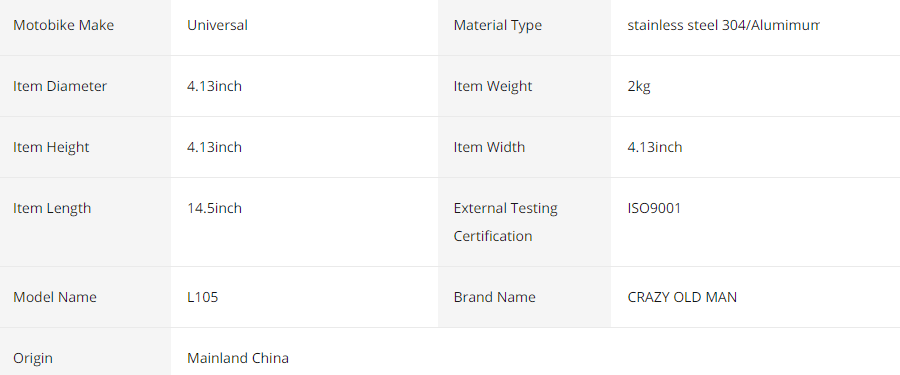900x375 pixels.
Task: Select the Mainland China origin value
Action: (238, 358)
